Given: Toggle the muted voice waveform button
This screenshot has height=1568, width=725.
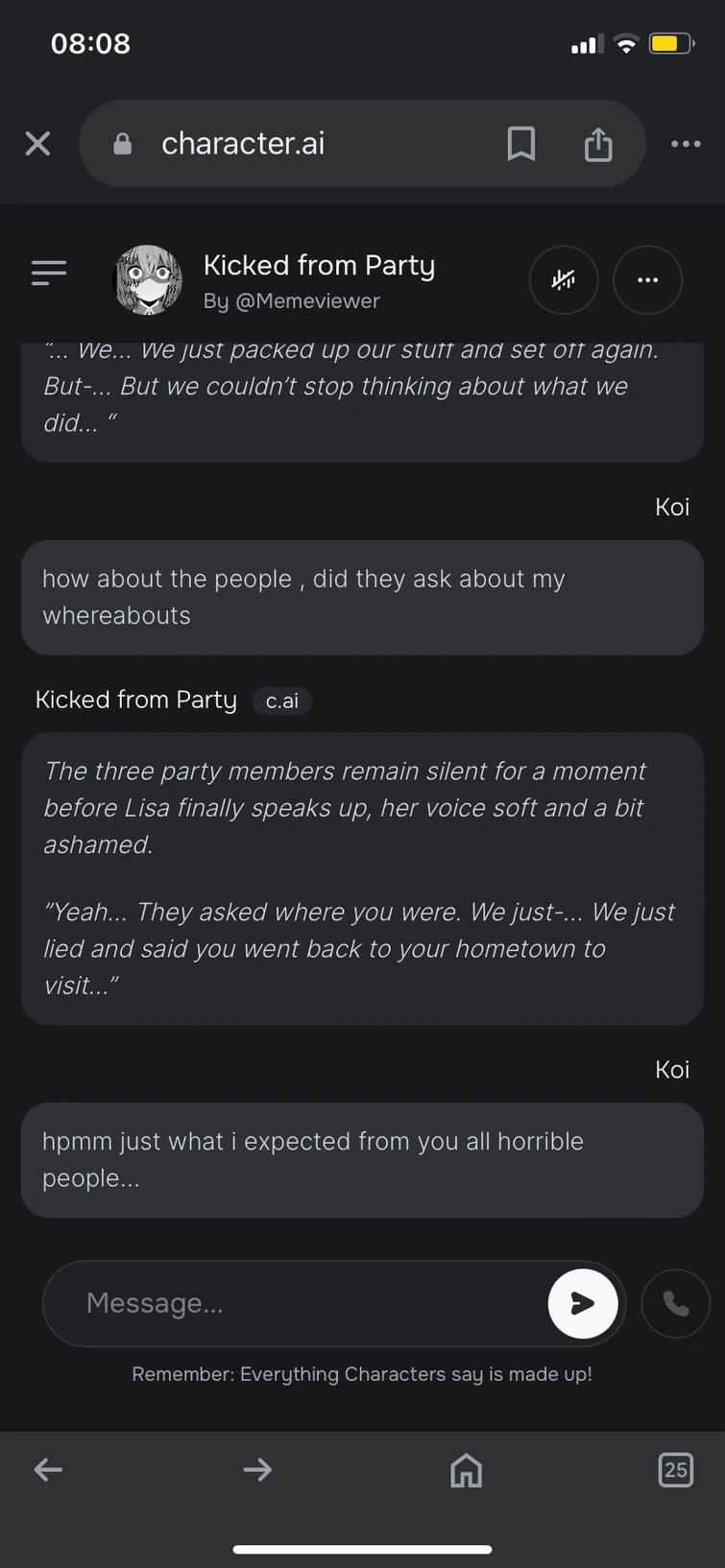Looking at the screenshot, I should pos(564,280).
